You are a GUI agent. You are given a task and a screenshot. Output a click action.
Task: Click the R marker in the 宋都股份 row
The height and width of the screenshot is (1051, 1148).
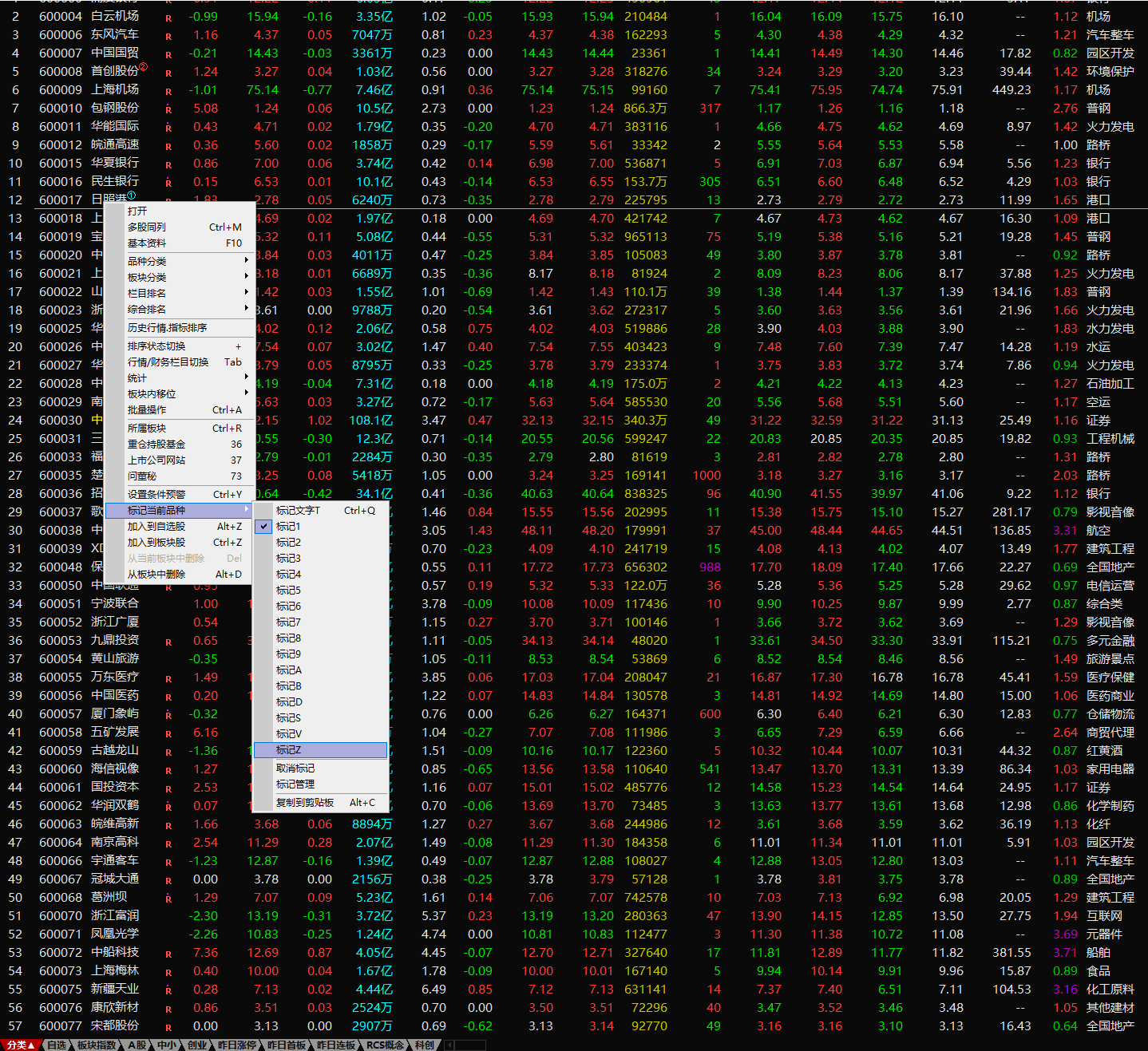(168, 1028)
